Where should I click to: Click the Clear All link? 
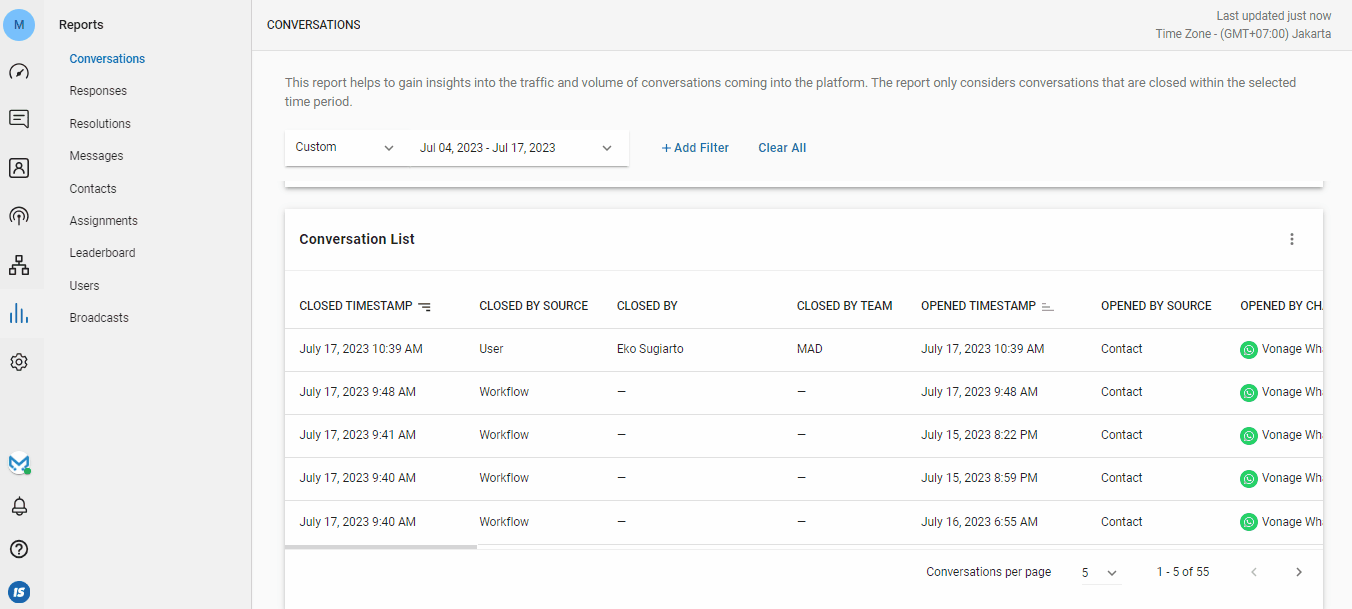click(x=782, y=148)
